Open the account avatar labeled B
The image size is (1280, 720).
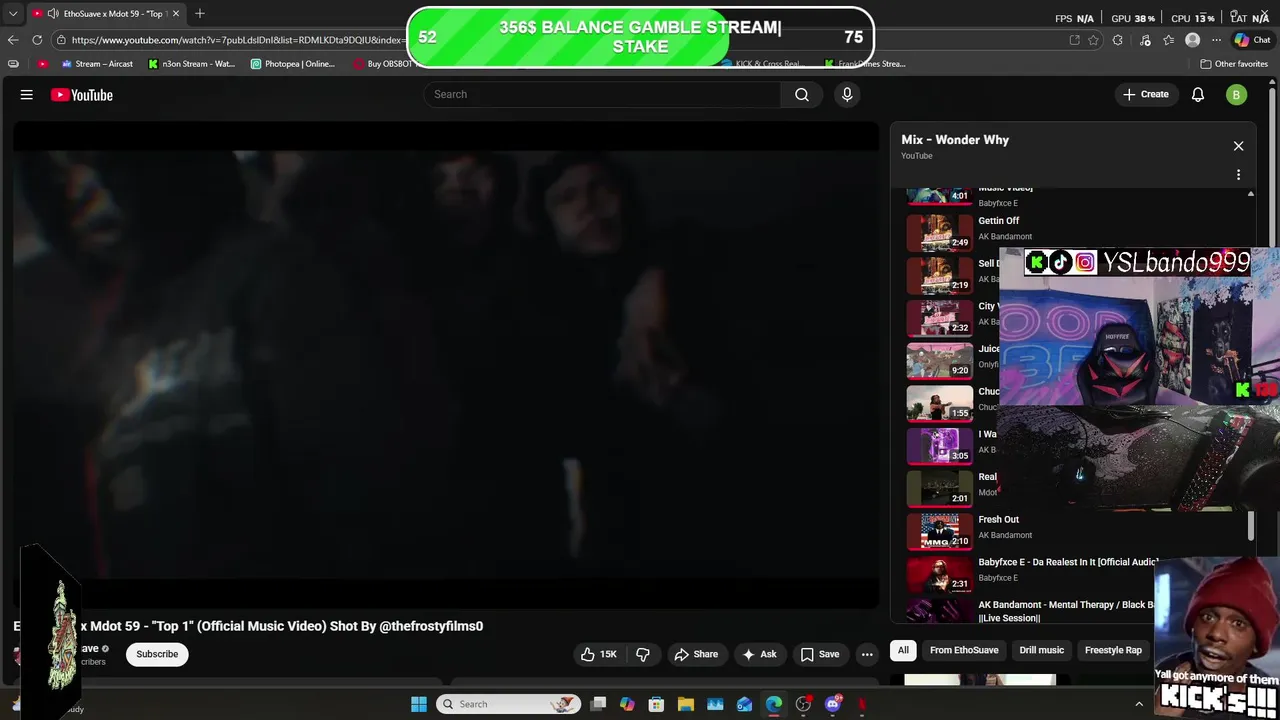[x=1237, y=95]
